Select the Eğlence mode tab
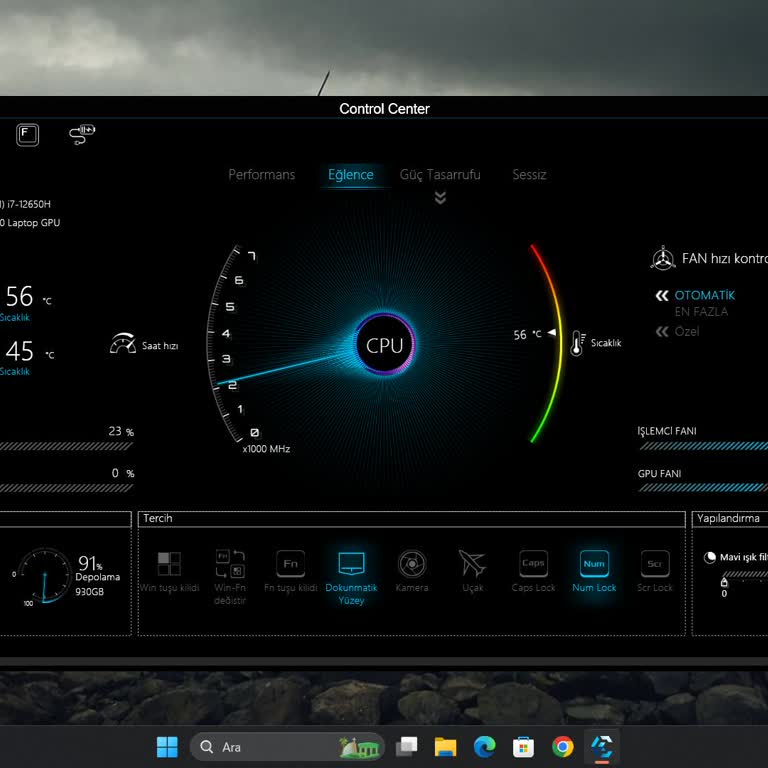Image resolution: width=768 pixels, height=768 pixels. pos(351,175)
